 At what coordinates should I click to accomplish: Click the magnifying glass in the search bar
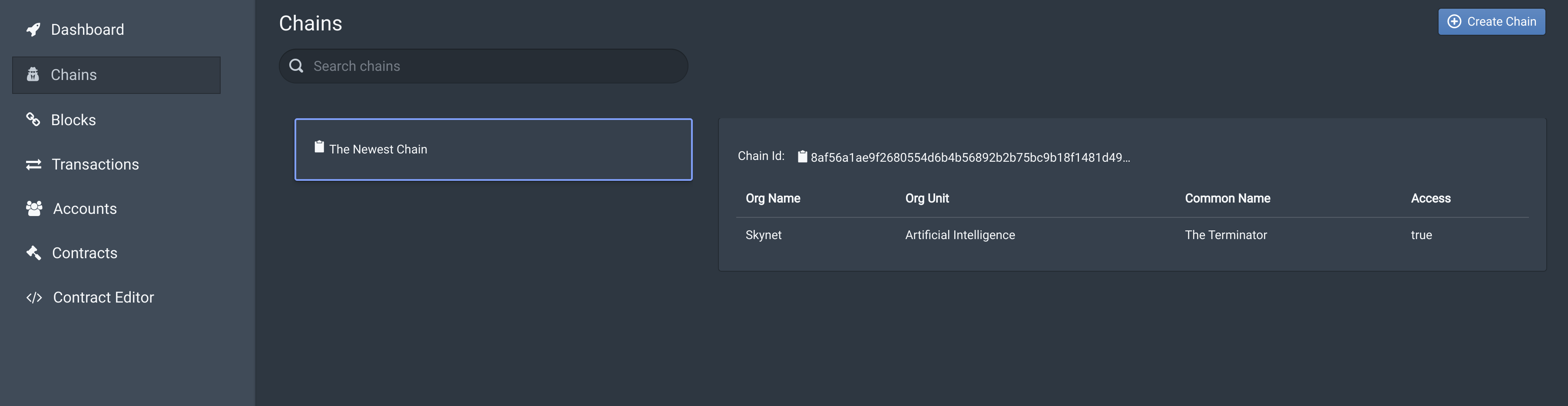(x=296, y=66)
